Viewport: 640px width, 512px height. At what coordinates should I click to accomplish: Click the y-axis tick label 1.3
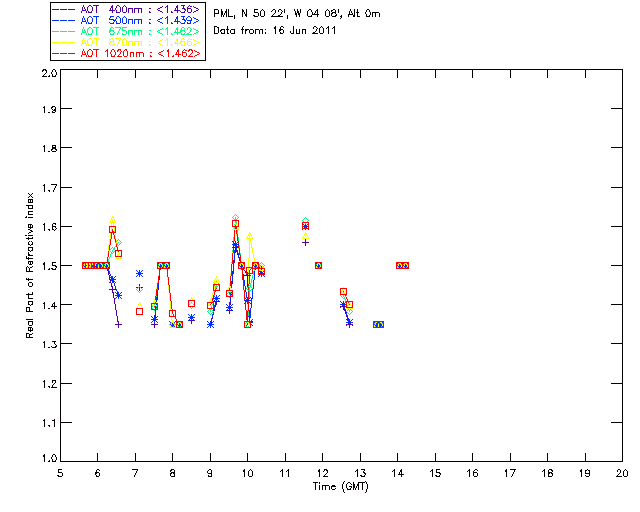tap(49, 344)
